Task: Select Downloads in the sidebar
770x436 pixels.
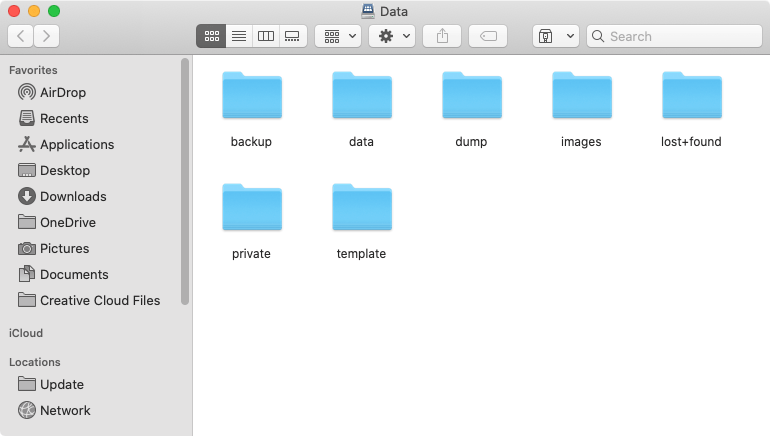Action: tap(72, 196)
